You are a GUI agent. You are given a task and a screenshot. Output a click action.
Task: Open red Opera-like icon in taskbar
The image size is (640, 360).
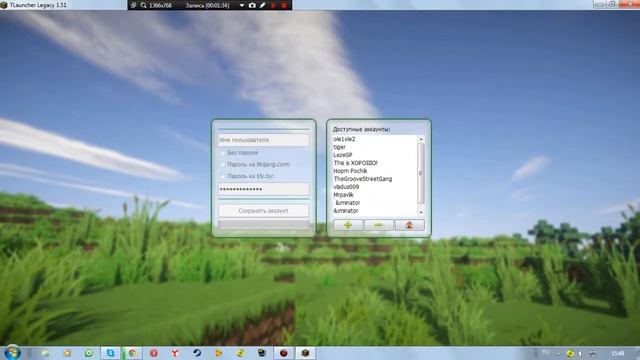tap(153, 353)
